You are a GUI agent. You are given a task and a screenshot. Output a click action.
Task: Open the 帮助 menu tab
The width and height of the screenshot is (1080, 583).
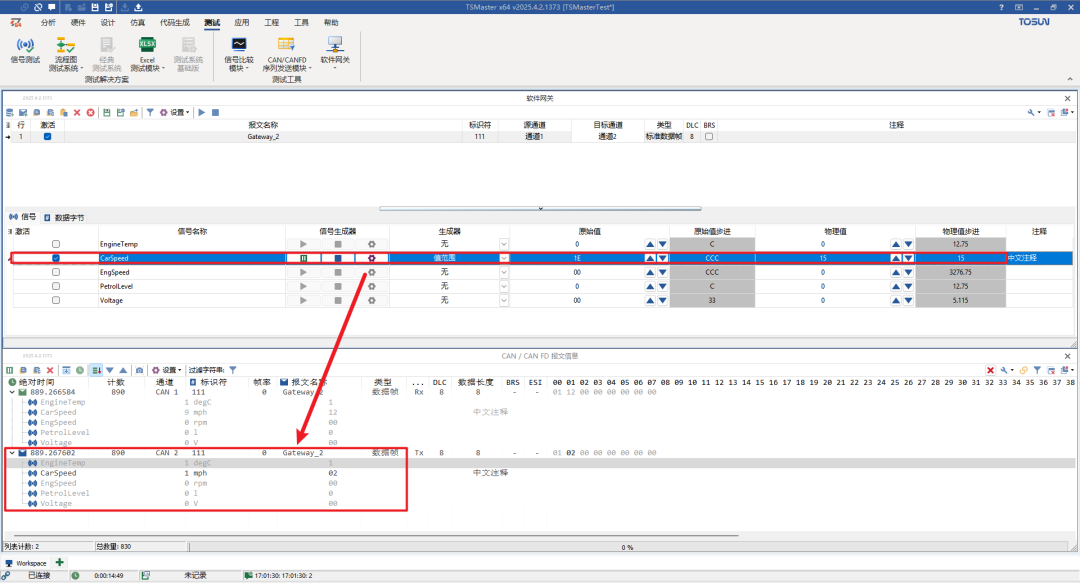pos(331,23)
